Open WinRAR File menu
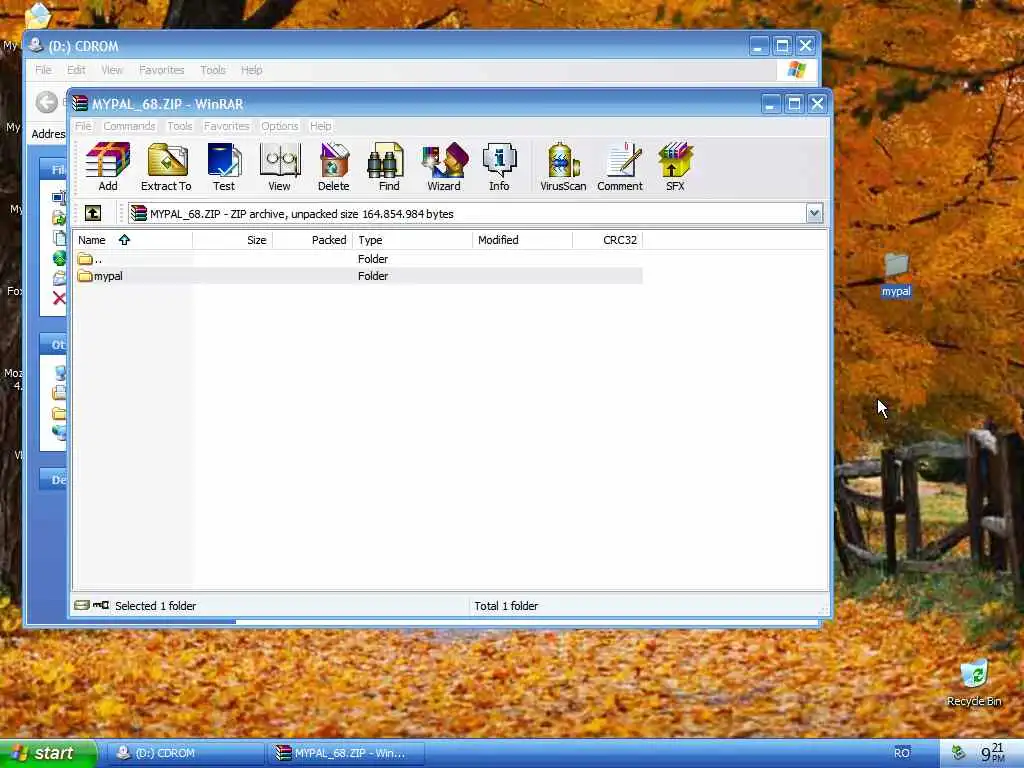This screenshot has width=1024, height=768. [83, 126]
